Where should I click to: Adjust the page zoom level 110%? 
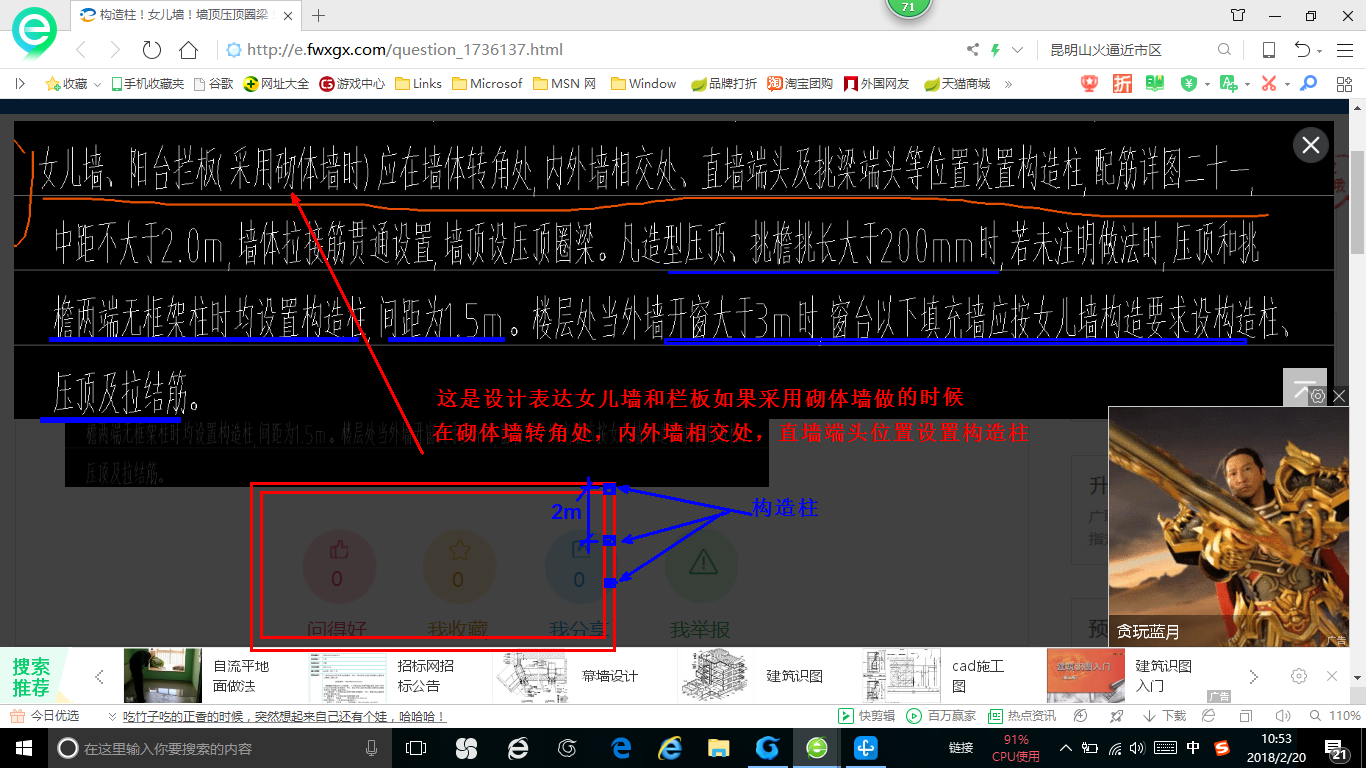[1335, 716]
